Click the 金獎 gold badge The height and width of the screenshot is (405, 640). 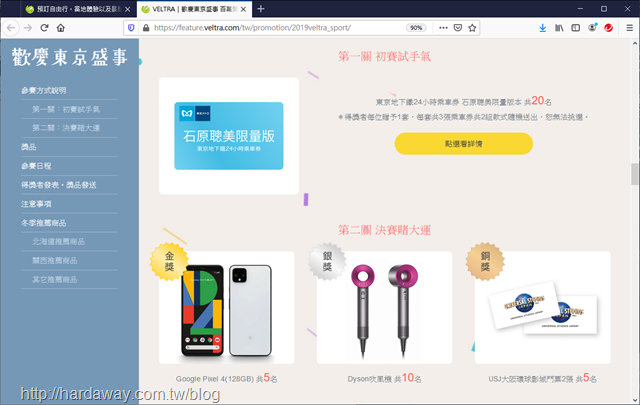click(x=169, y=261)
